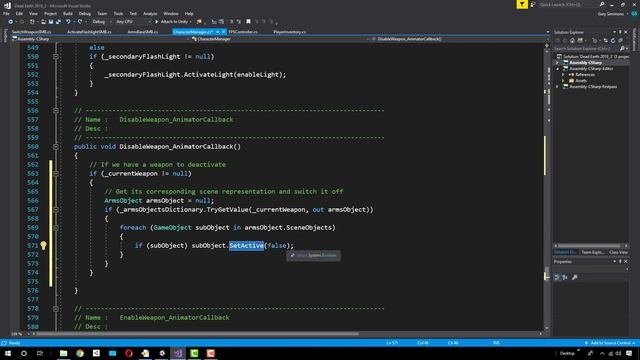
Task: Close the CharacterManager.cs tab
Action: click(223, 32)
